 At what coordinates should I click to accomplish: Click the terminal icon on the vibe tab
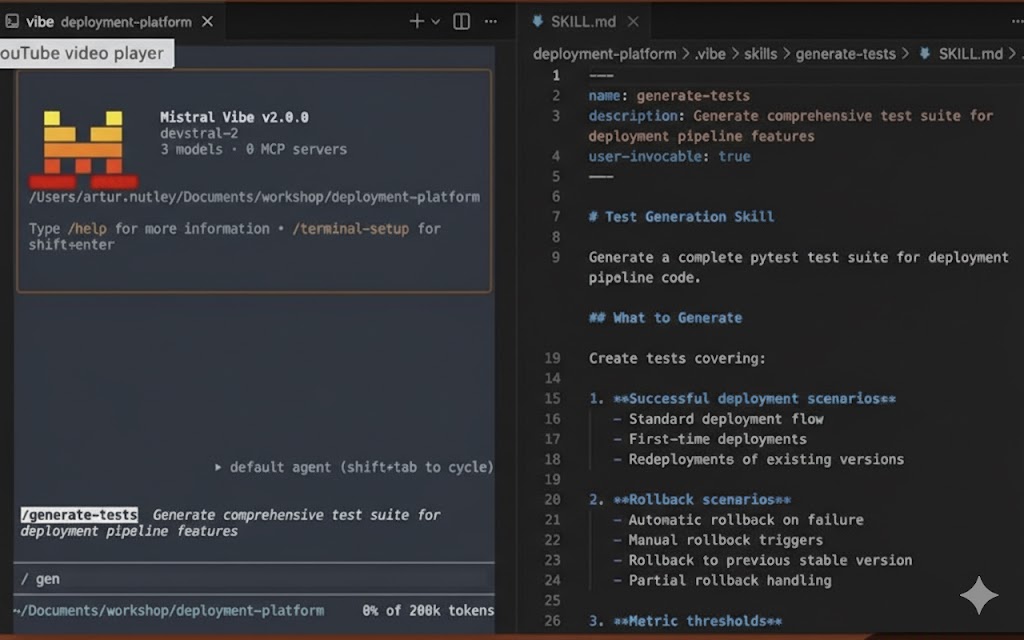pyautogui.click(x=12, y=21)
